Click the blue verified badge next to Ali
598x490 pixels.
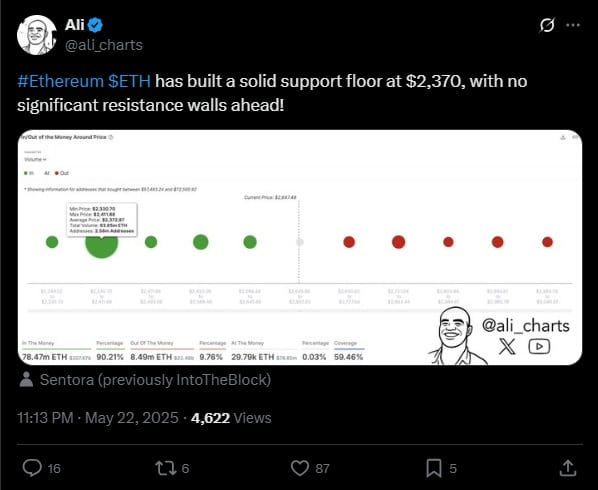click(95, 25)
